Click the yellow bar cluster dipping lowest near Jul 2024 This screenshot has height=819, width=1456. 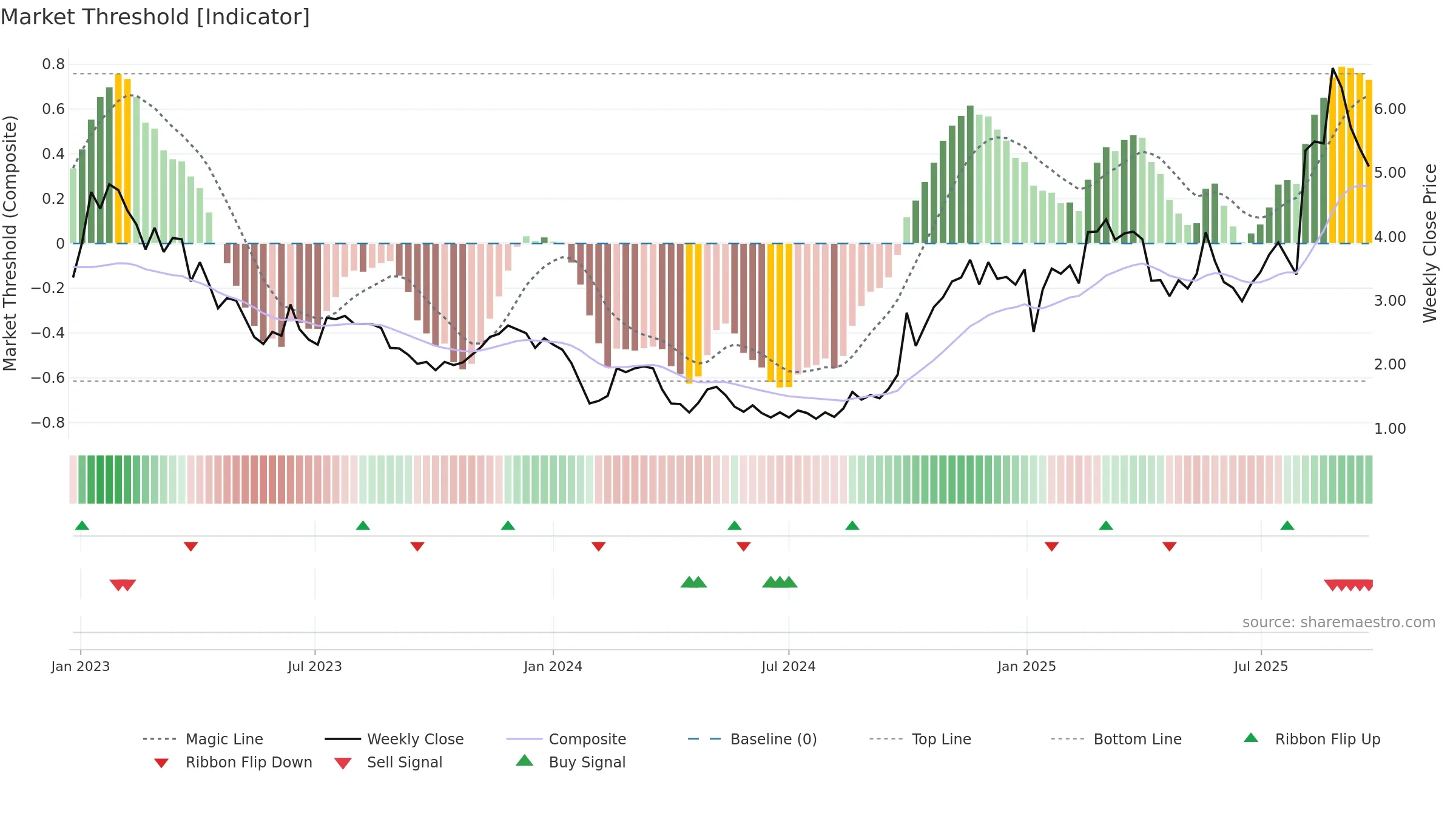click(780, 315)
